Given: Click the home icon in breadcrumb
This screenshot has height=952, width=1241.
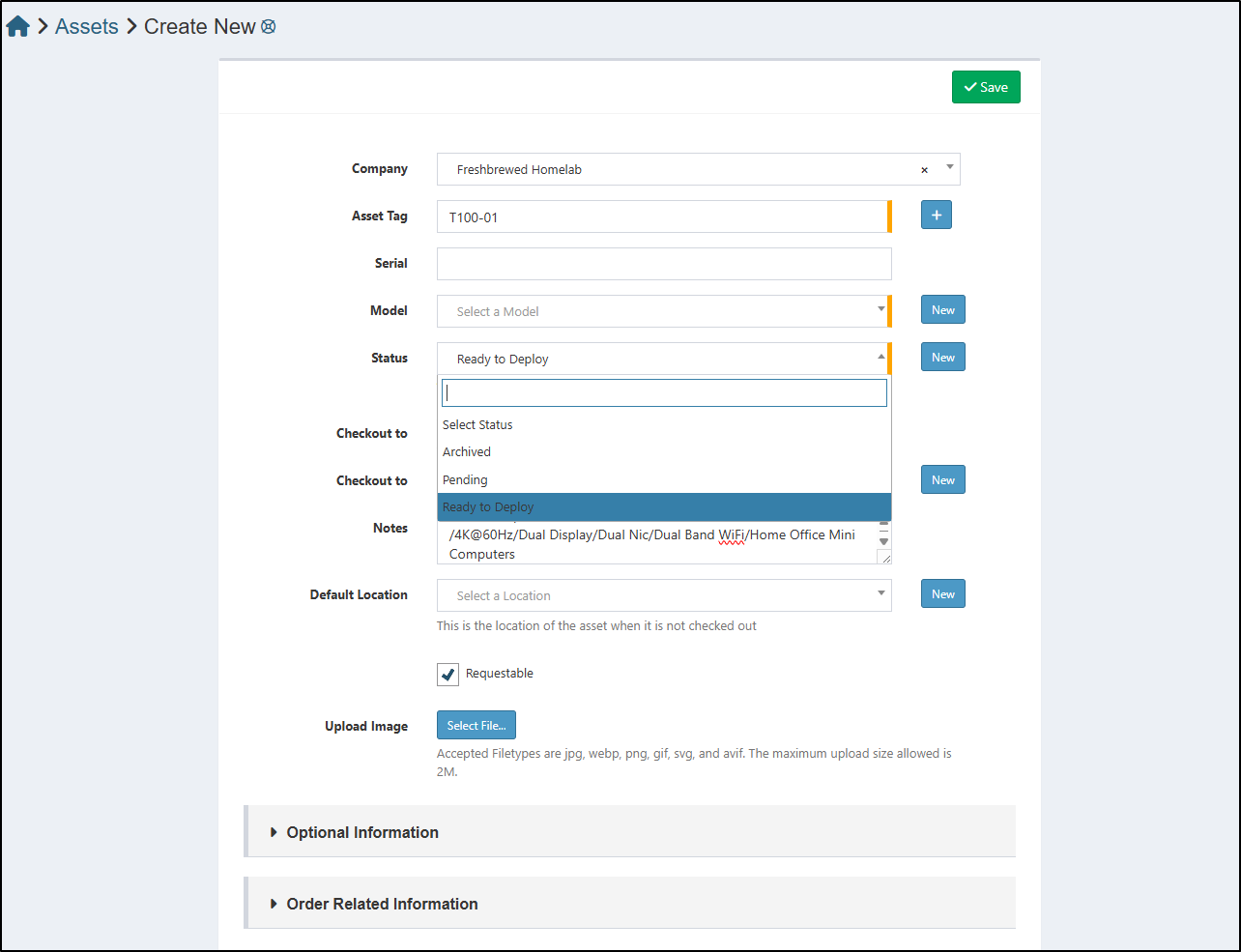Looking at the screenshot, I should (17, 27).
